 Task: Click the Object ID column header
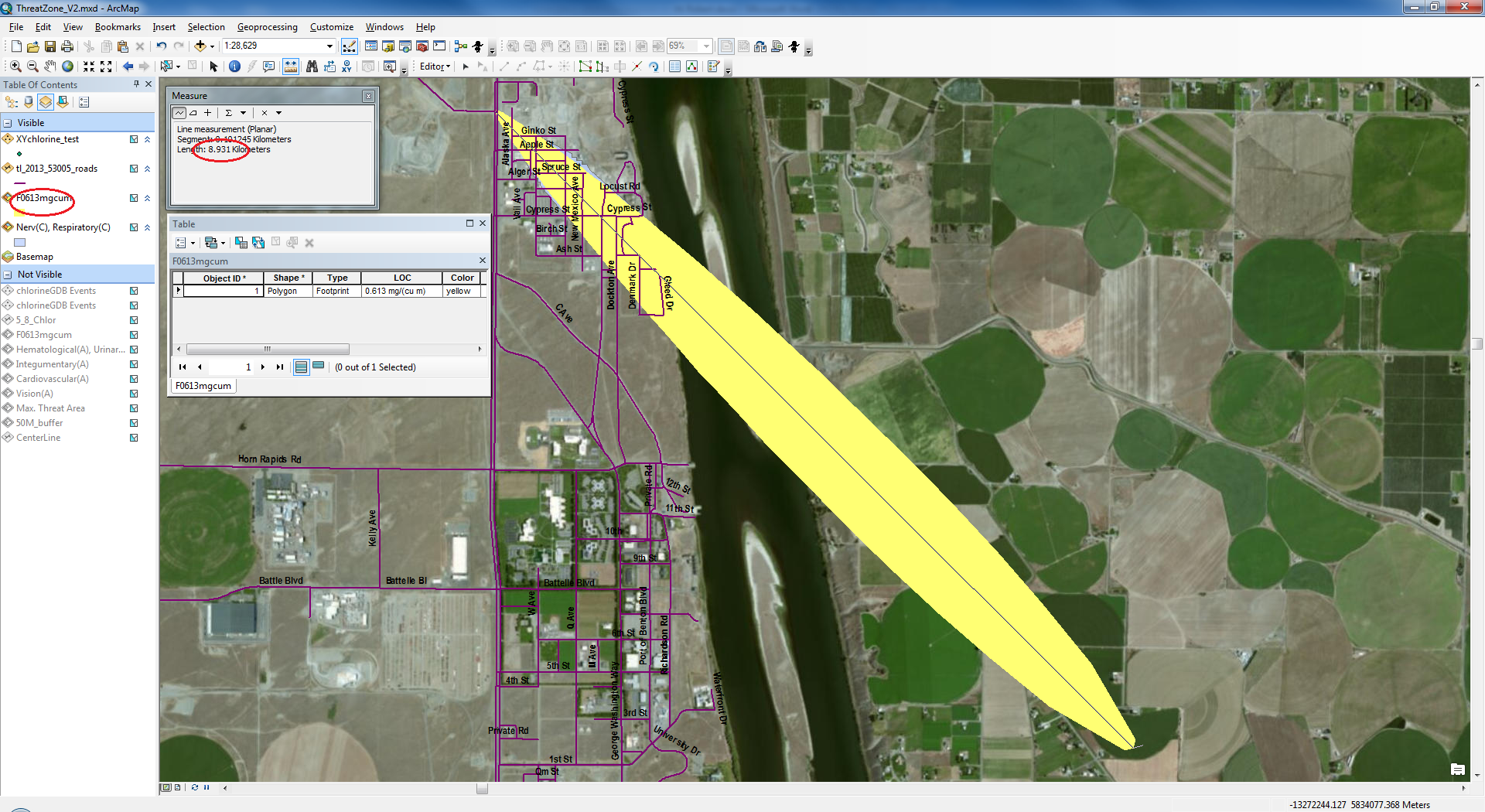pos(224,278)
